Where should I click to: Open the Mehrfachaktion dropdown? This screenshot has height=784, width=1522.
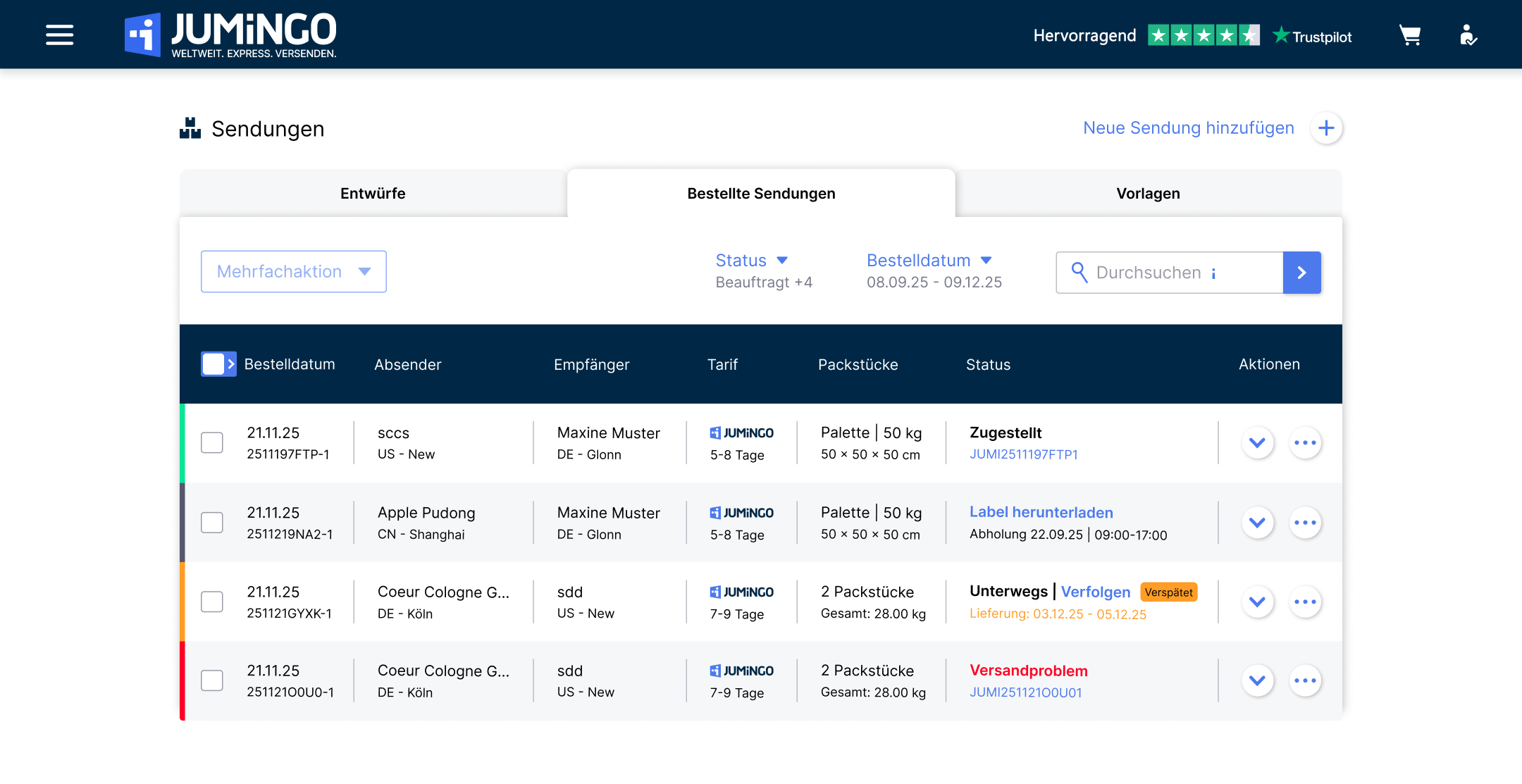tap(293, 272)
